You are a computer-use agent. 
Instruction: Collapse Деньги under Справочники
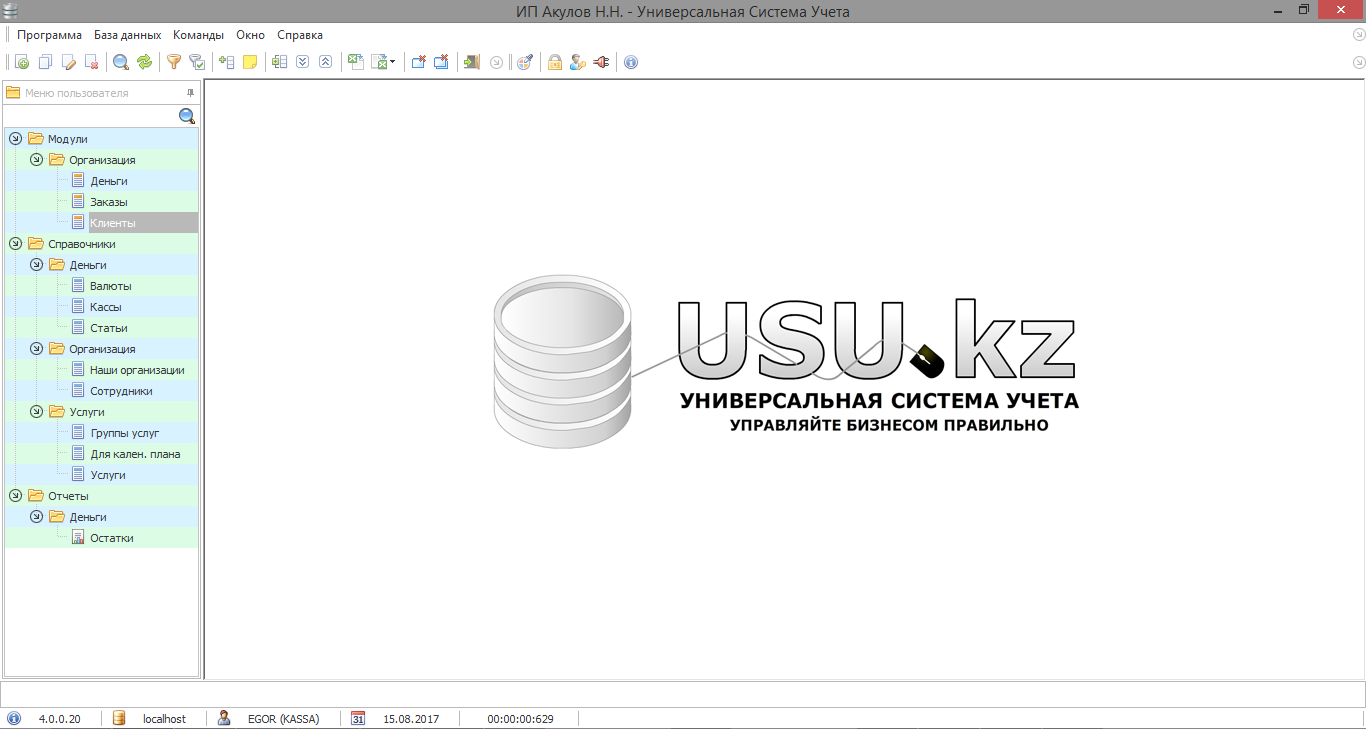tap(36, 265)
